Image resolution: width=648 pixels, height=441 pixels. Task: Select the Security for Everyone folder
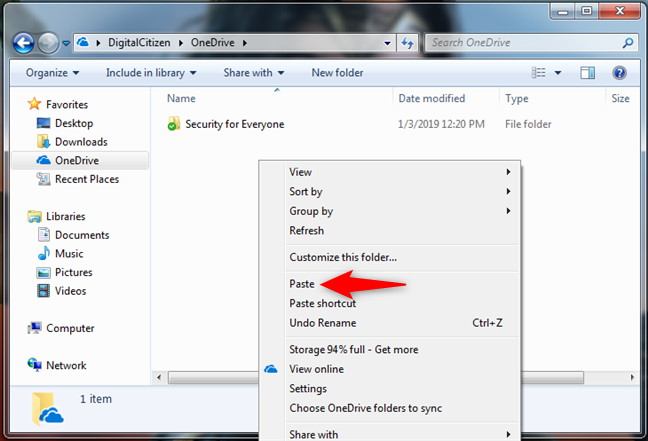pos(234,124)
